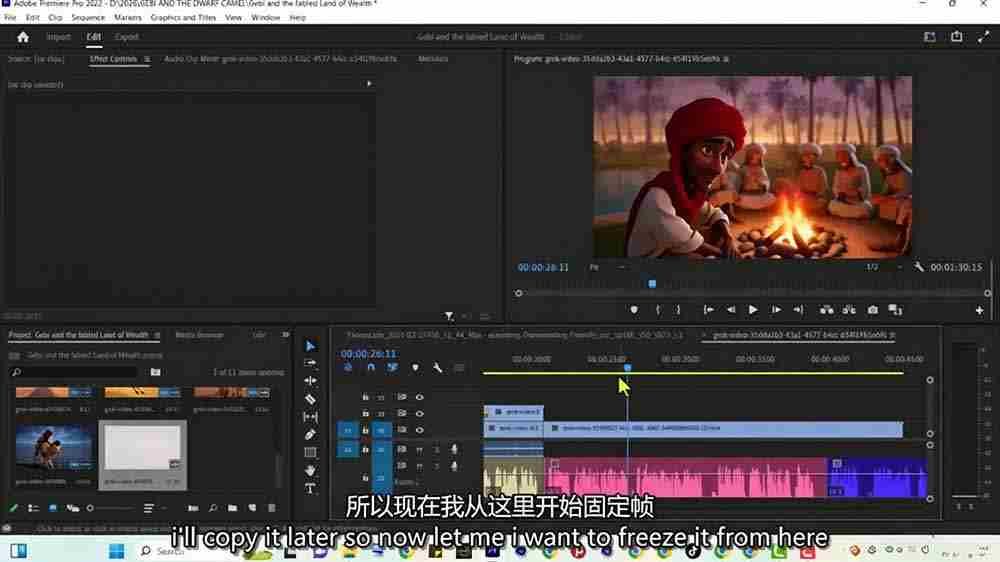Click the Lift button
The image size is (1000, 562).
(827, 310)
